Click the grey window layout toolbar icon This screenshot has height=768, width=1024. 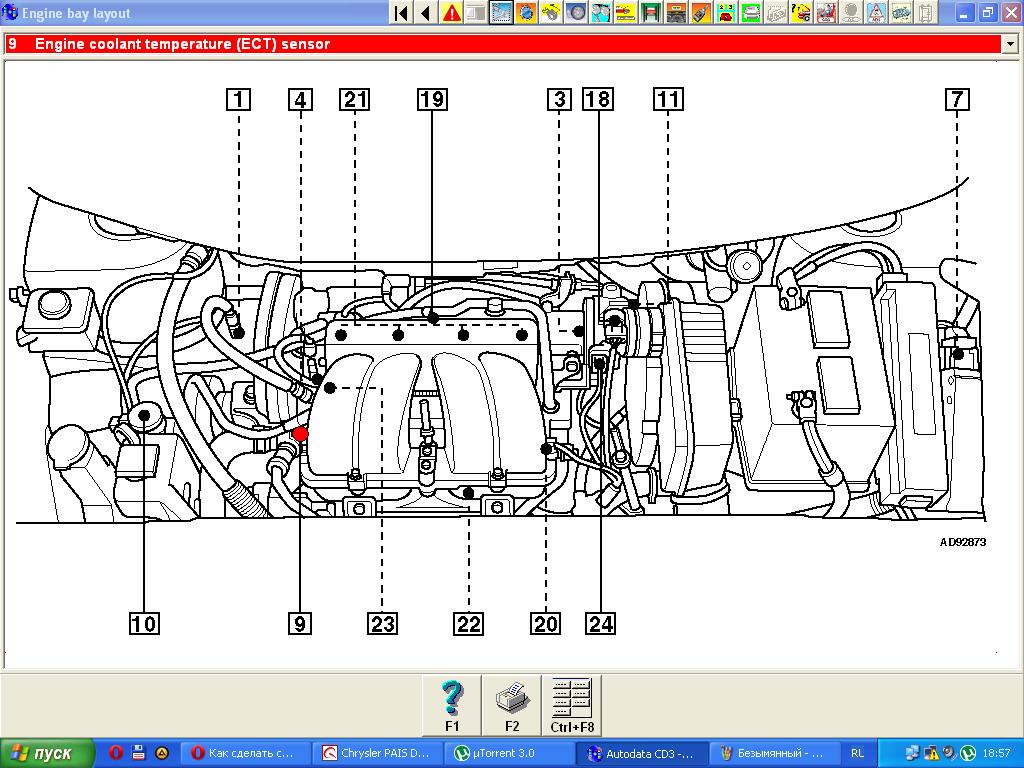476,12
